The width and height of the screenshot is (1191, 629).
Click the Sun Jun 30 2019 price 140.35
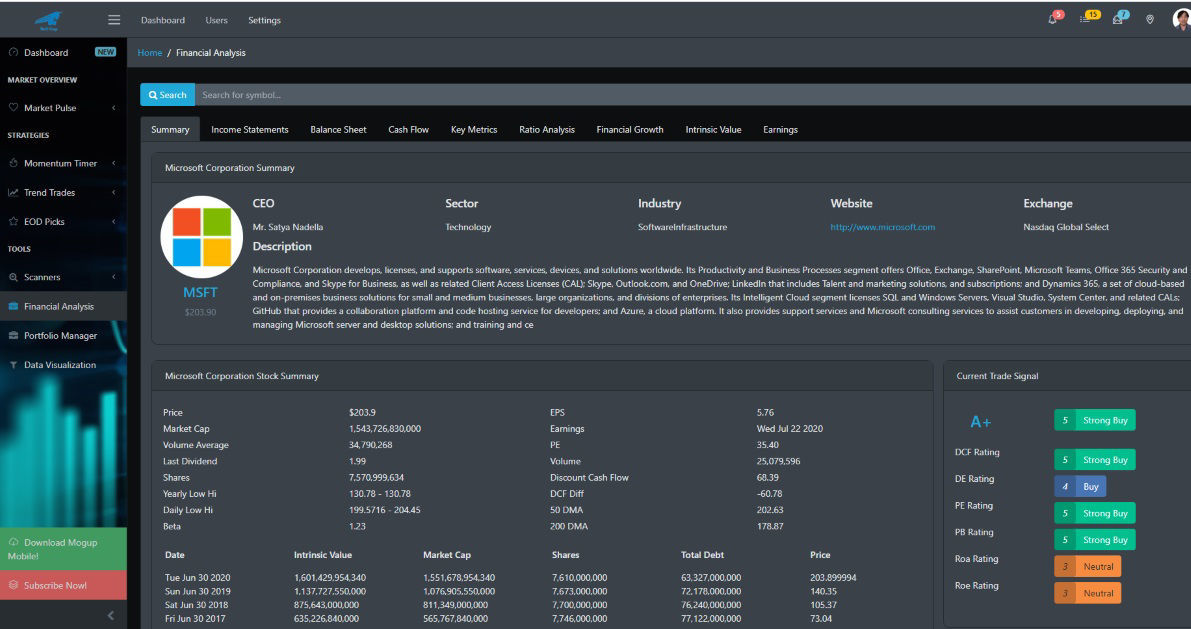click(x=823, y=592)
